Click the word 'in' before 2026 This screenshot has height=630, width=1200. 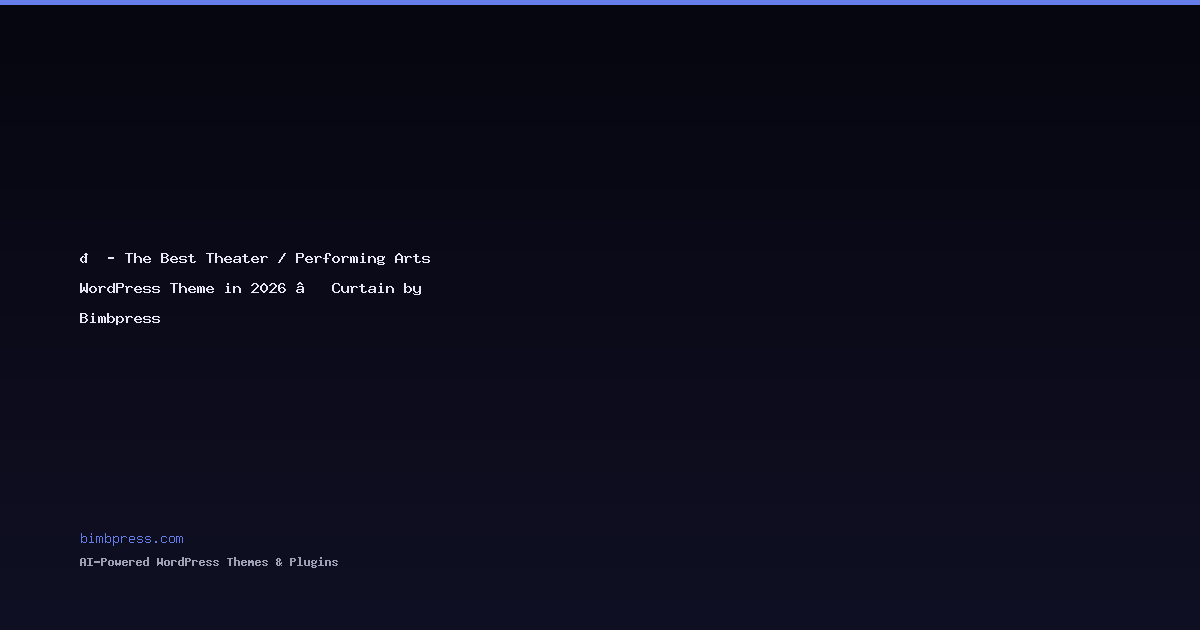coord(232,288)
